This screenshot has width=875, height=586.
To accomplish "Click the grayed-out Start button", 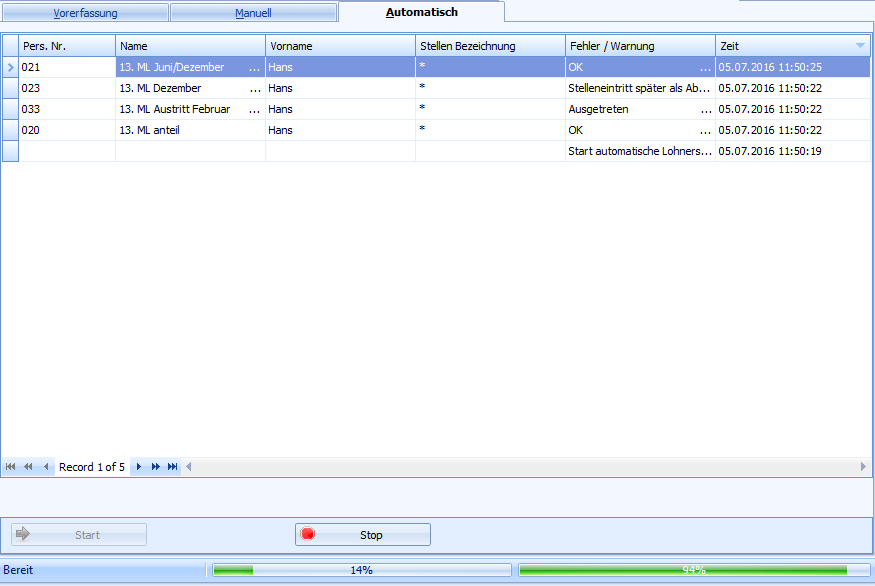I will point(79,535).
